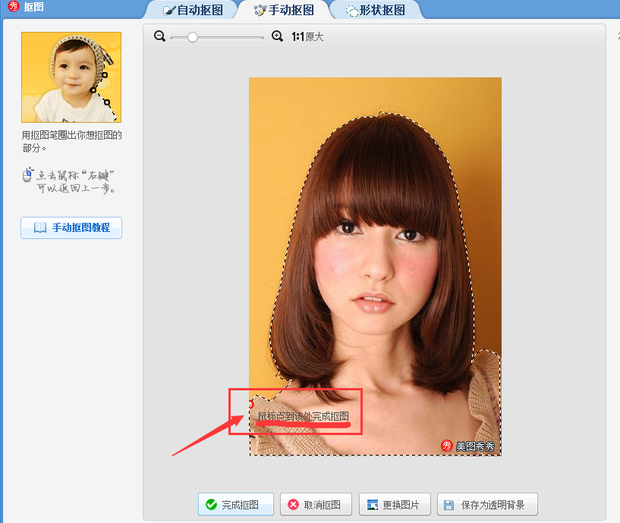
Task: Click the brush icon on the 自动抠图 tab
Action: tap(170, 10)
